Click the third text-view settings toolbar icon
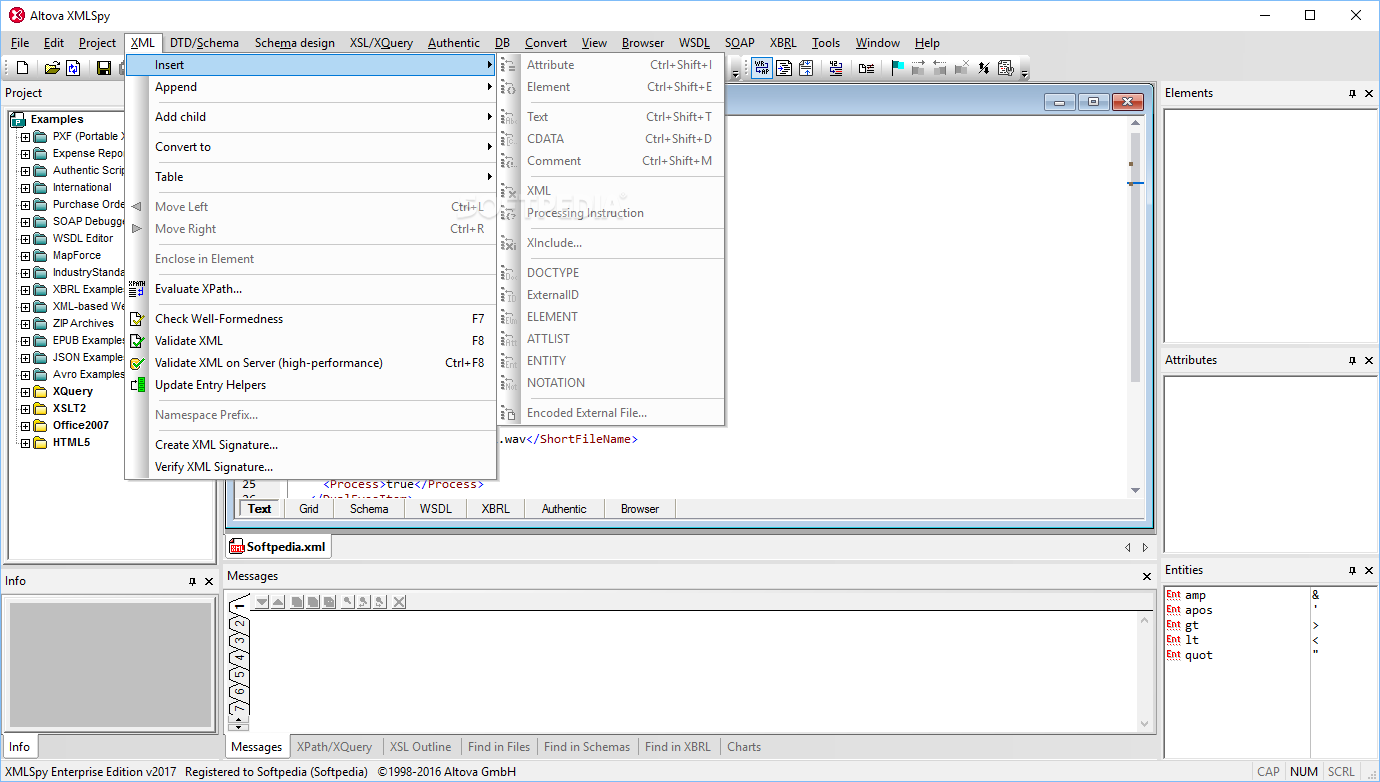The height and width of the screenshot is (782, 1380). (x=806, y=68)
